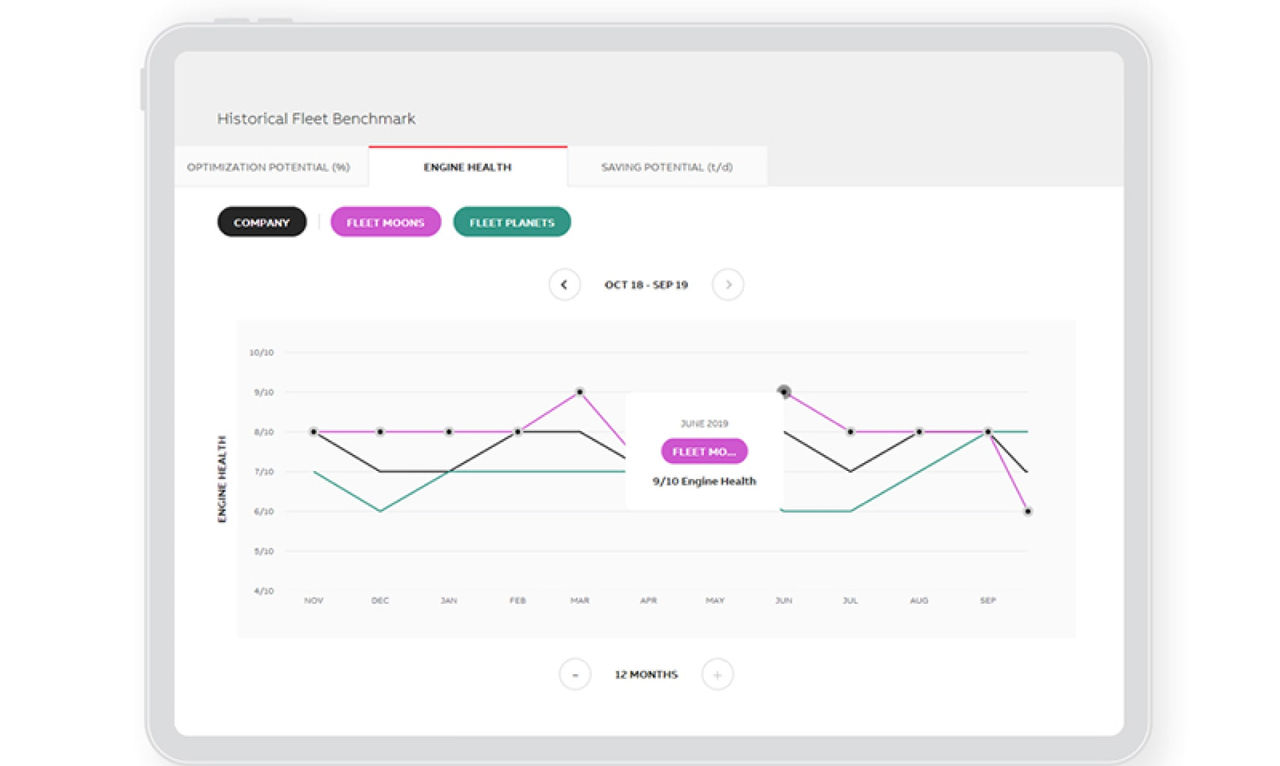Viewport: 1280px width, 766px height.
Task: Open the Saving Potential (t/d) tab
Action: click(667, 167)
